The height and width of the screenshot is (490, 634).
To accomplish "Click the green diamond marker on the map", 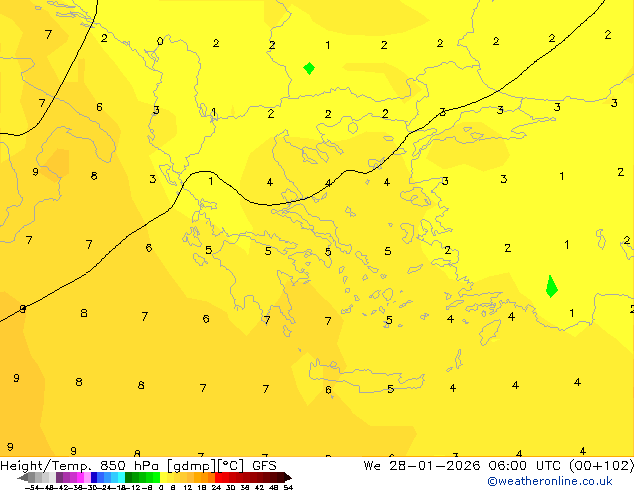I will click(x=309, y=68).
